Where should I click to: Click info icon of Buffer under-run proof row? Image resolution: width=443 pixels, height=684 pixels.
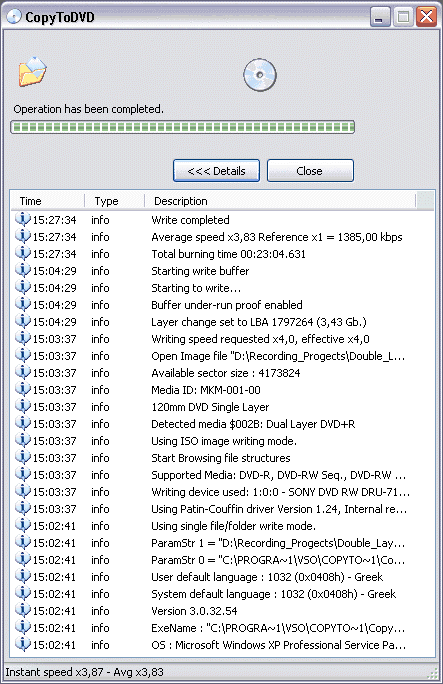[x=23, y=304]
